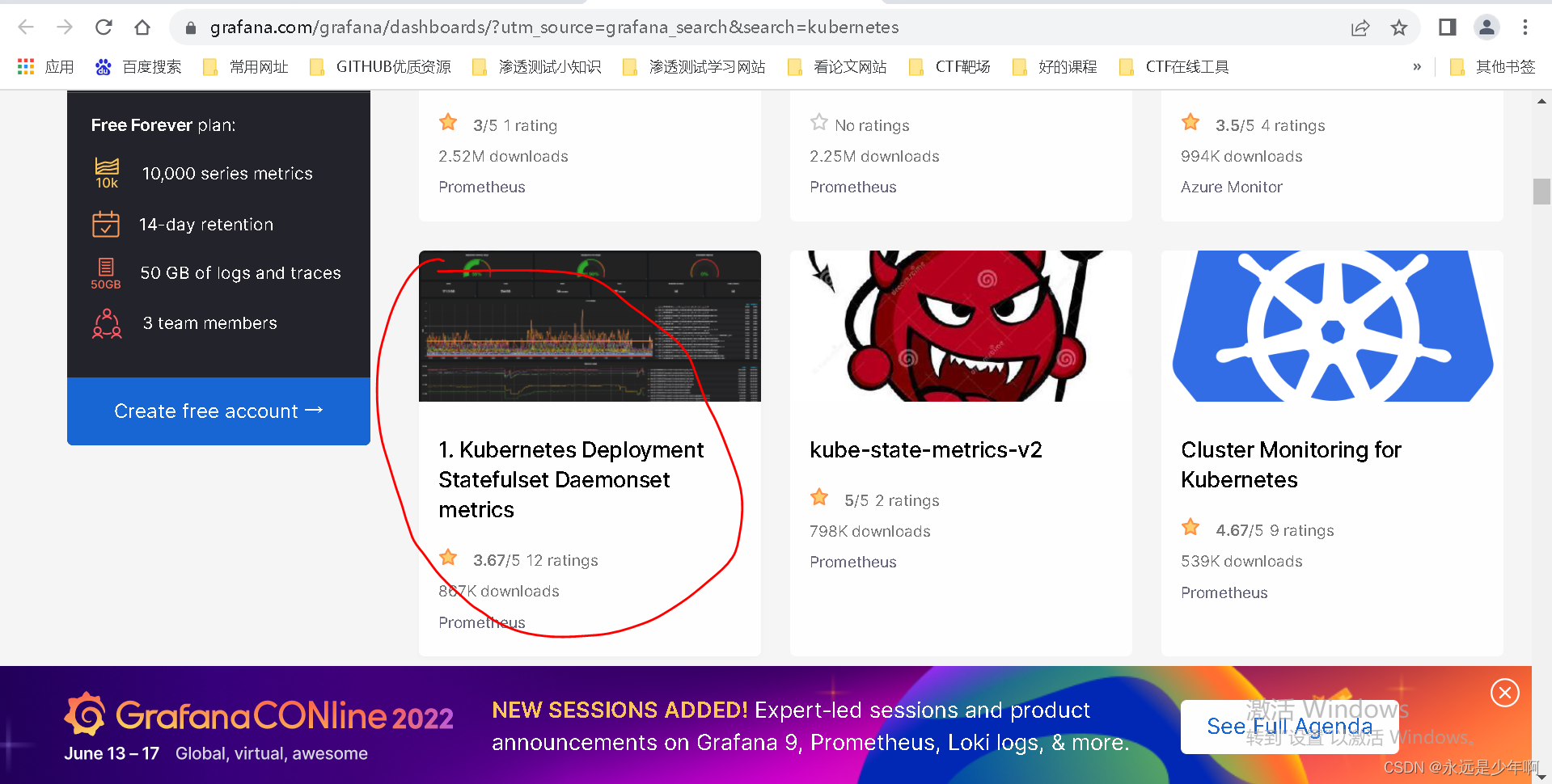The image size is (1552, 784).
Task: Click the 994K downloads text
Action: point(1241,156)
